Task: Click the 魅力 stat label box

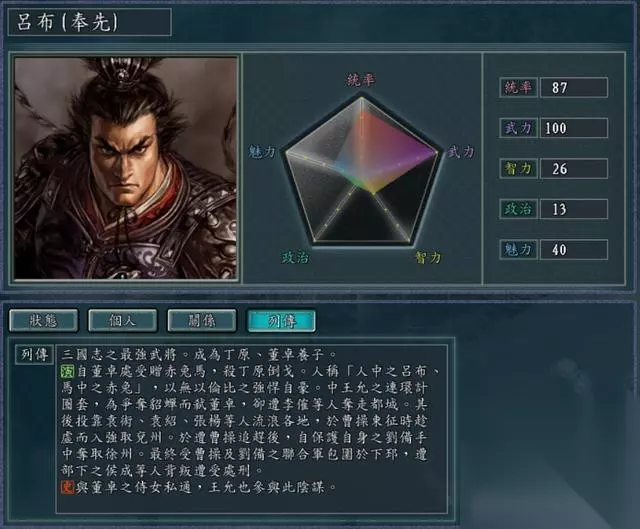Action: pos(518,249)
